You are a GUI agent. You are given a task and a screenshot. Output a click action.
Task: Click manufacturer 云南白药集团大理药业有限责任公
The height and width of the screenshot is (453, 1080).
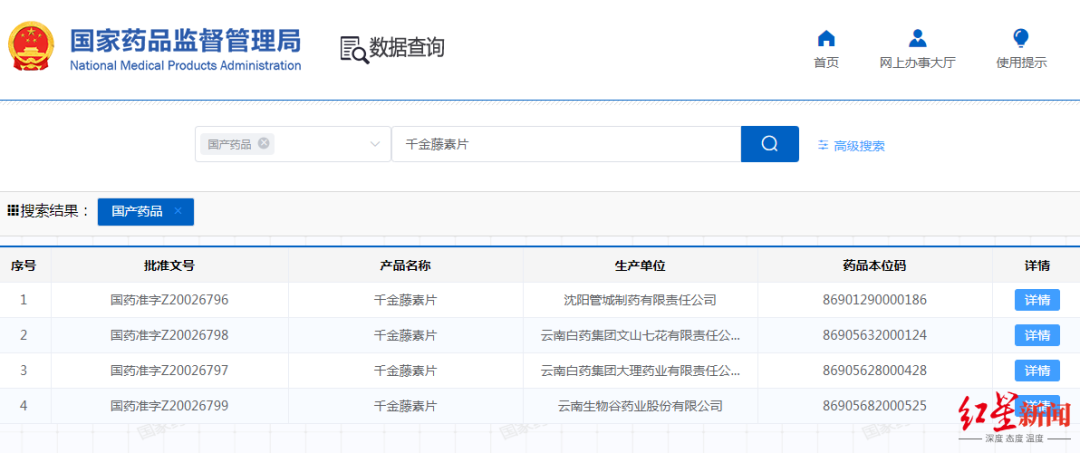(x=640, y=370)
